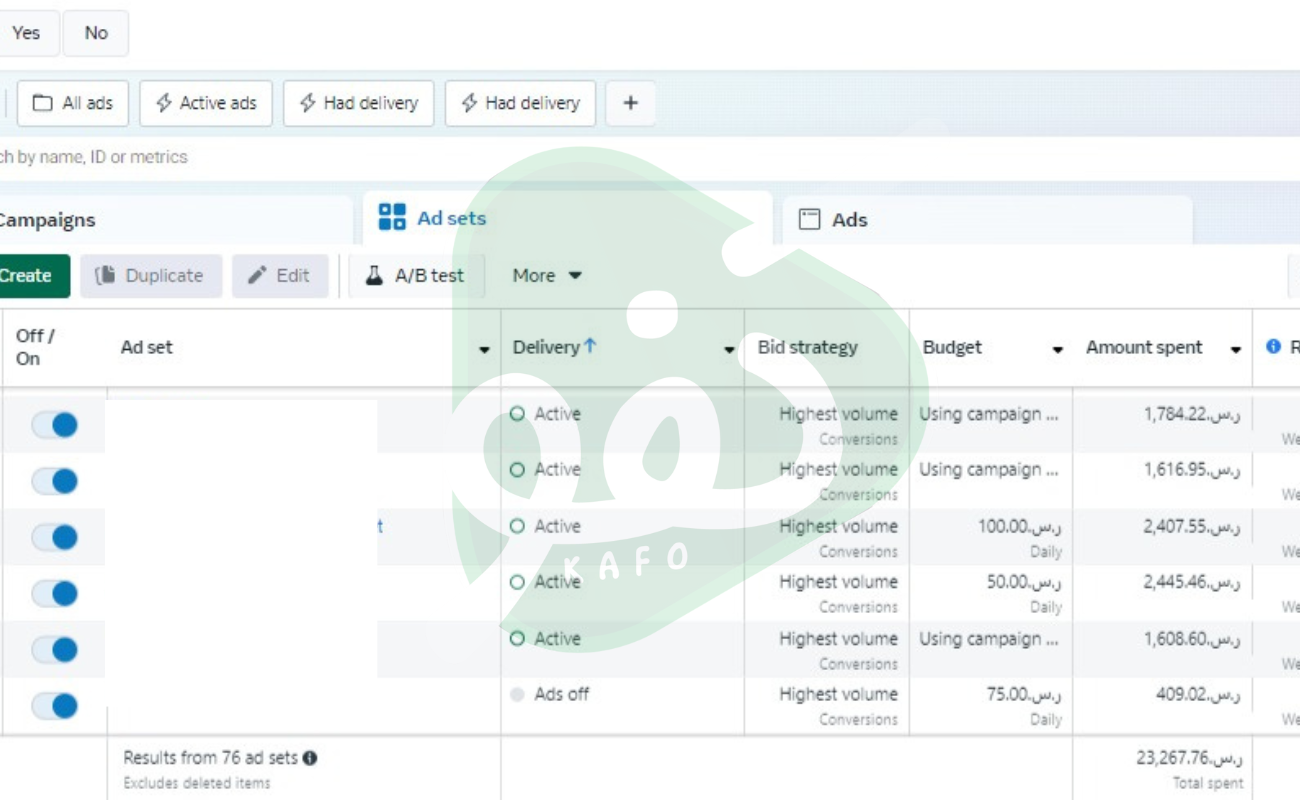The height and width of the screenshot is (800, 1300).
Task: Expand the More dropdown menu
Action: click(547, 276)
